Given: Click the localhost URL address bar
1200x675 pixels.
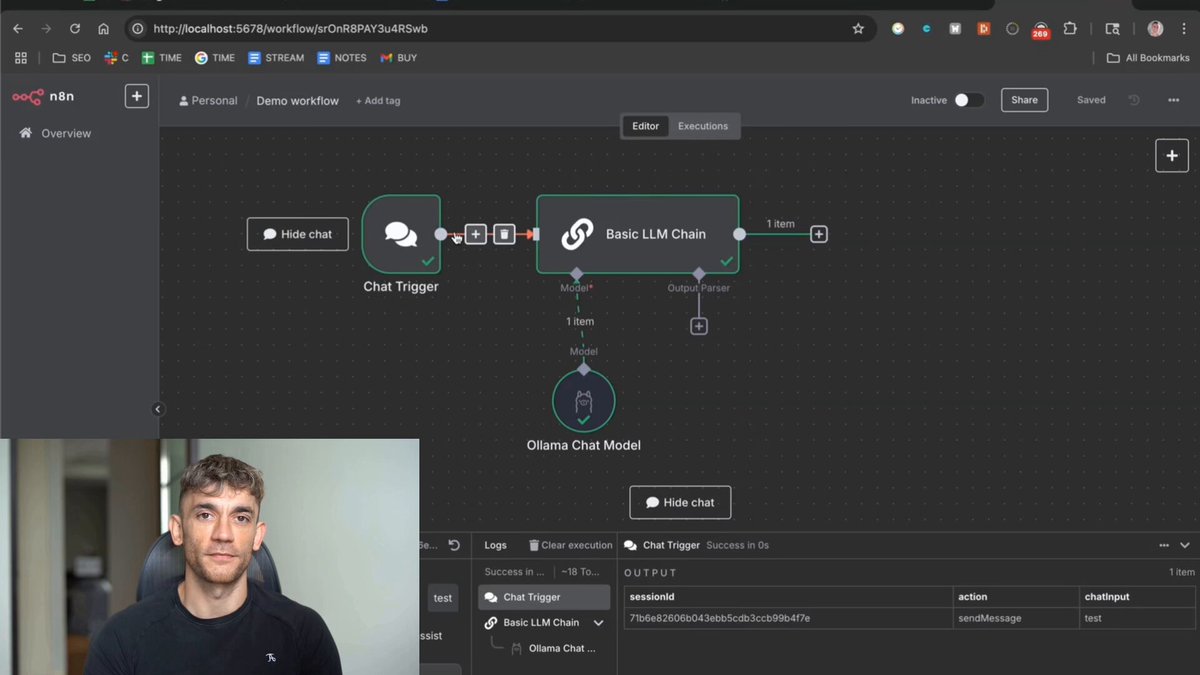Looking at the screenshot, I should pyautogui.click(x=500, y=29).
